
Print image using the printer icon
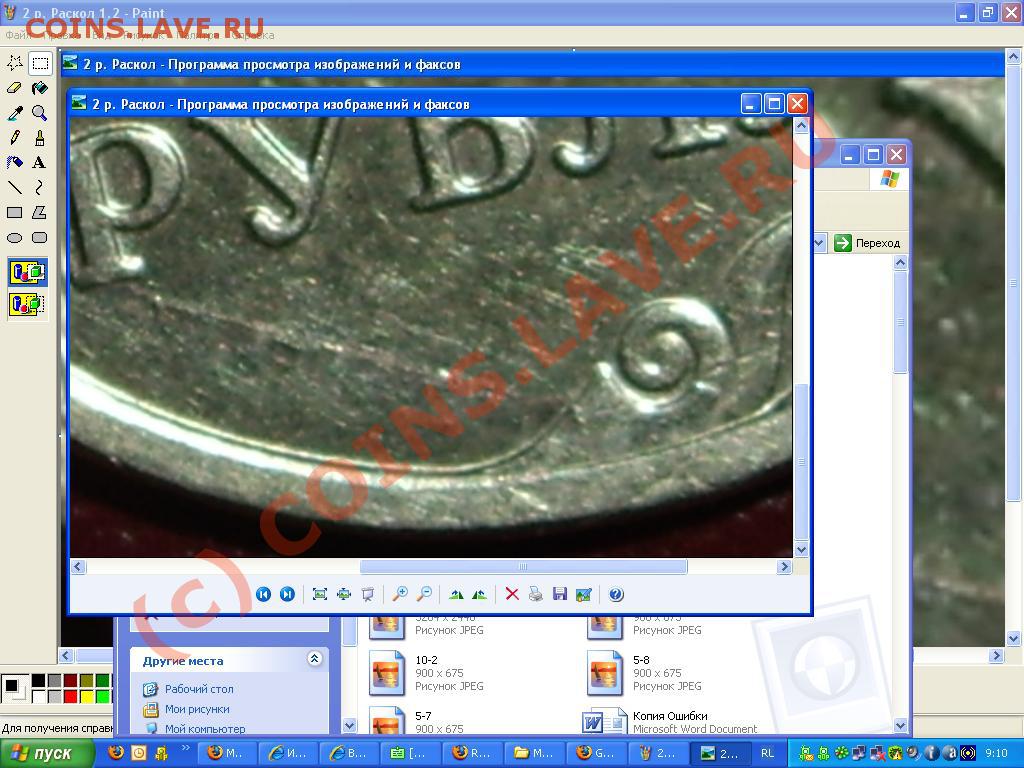pos(536,594)
